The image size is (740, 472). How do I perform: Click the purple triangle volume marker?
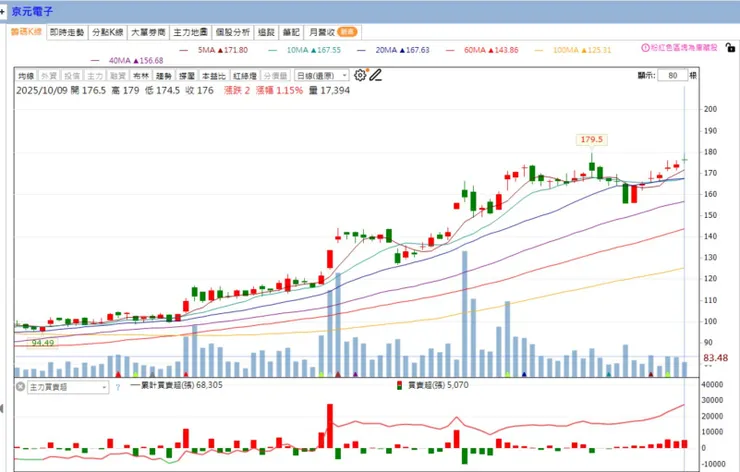(x=355, y=374)
